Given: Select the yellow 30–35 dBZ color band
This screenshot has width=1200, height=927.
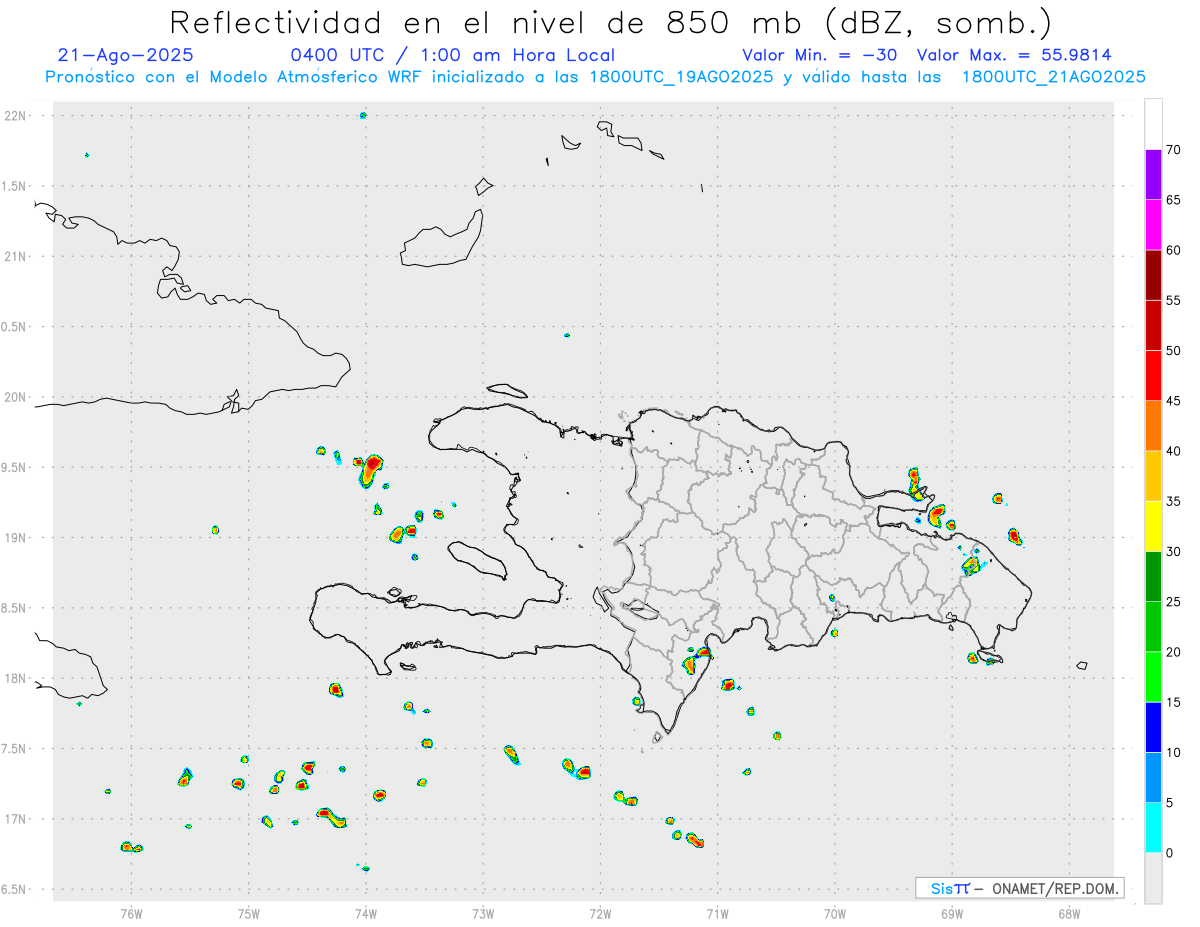Looking at the screenshot, I should click(1153, 526).
